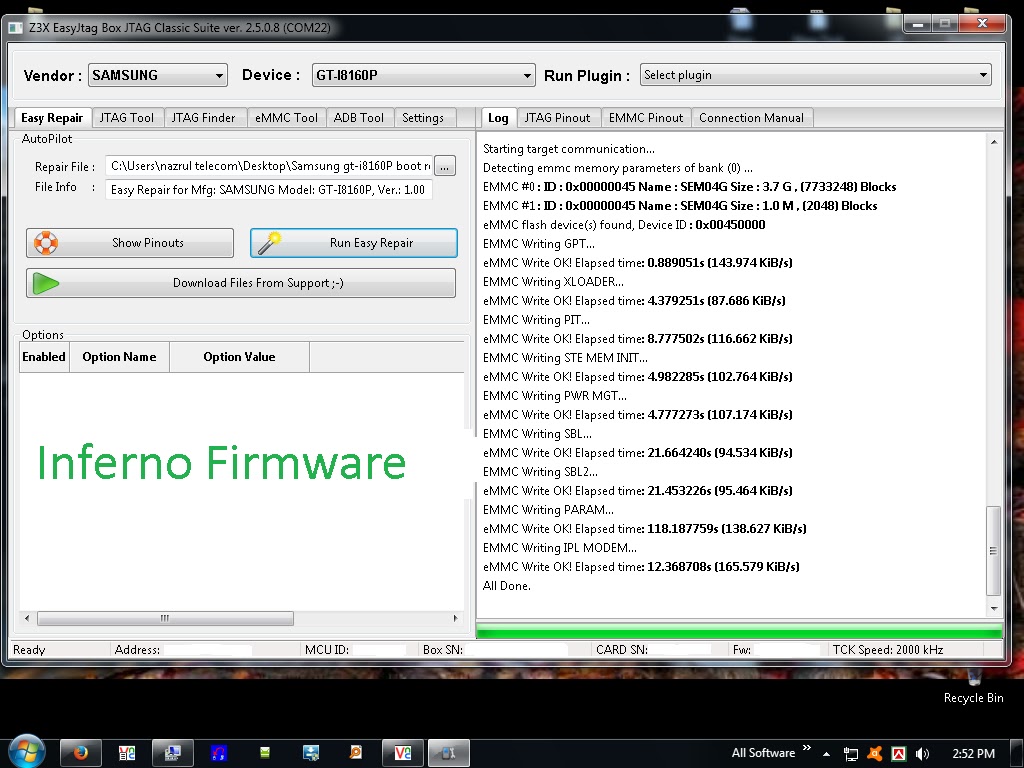Click the 'All Done.' log line
The image size is (1024, 768).
pyautogui.click(x=506, y=586)
